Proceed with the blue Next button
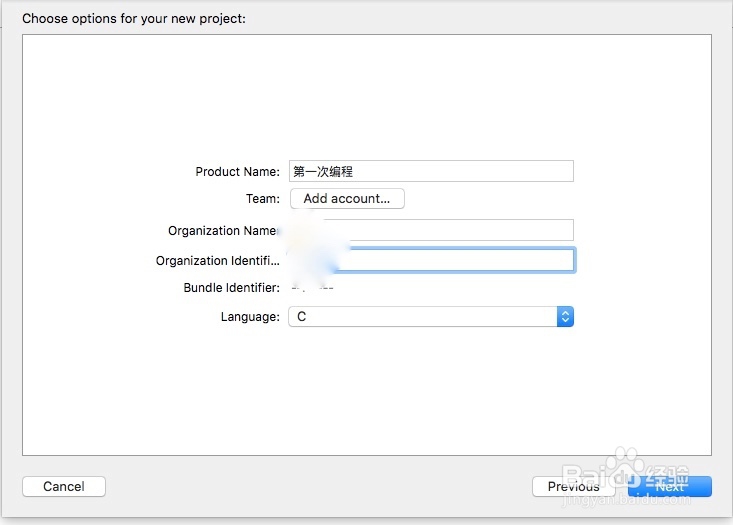733x525 pixels. pos(670,486)
